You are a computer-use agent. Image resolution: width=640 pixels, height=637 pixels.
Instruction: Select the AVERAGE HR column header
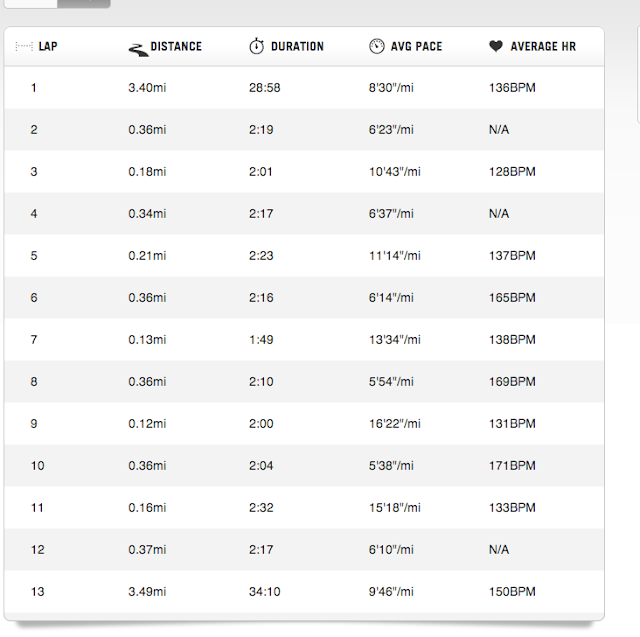[x=543, y=47]
